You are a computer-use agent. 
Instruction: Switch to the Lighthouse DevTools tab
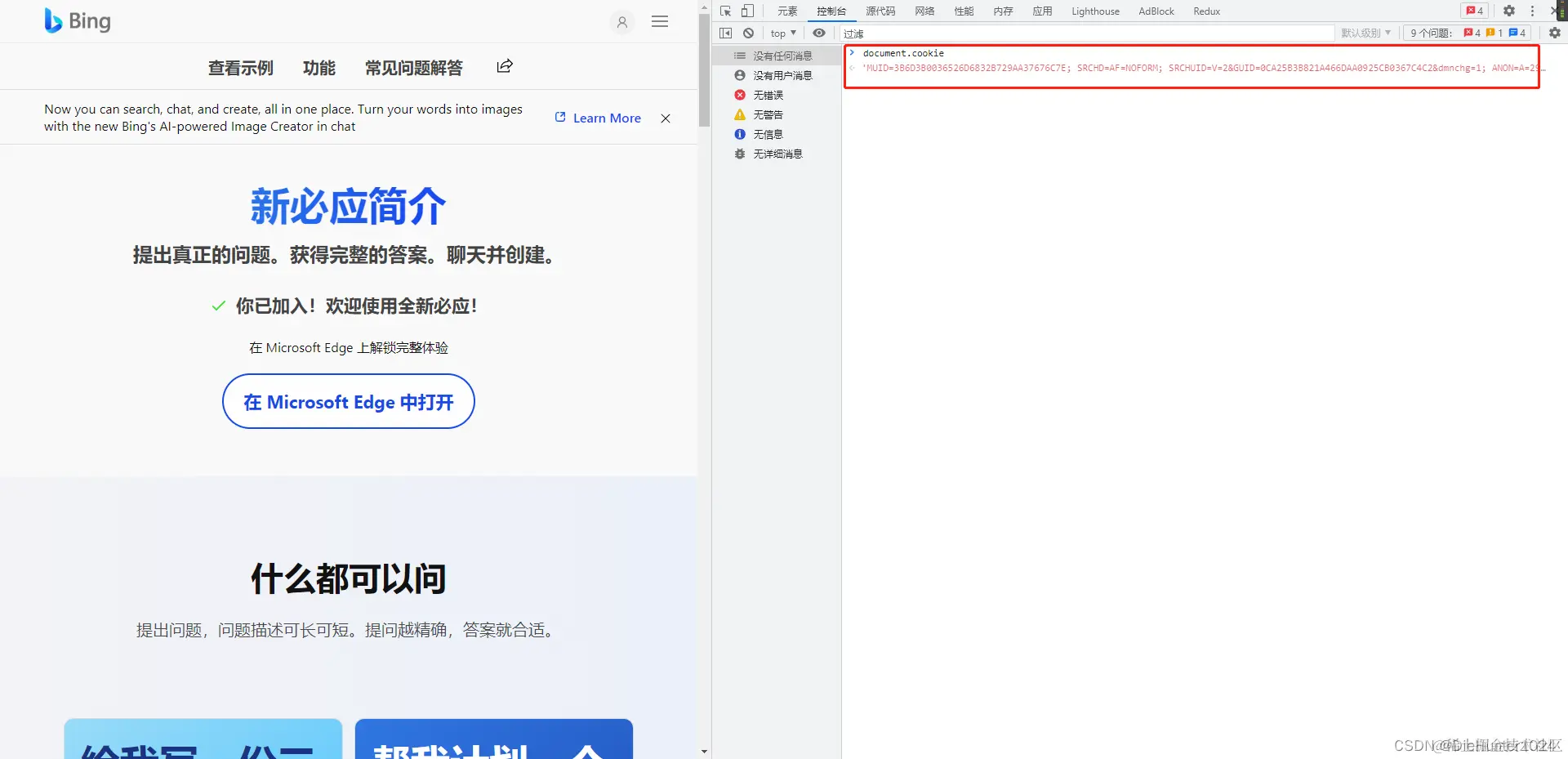tap(1095, 11)
